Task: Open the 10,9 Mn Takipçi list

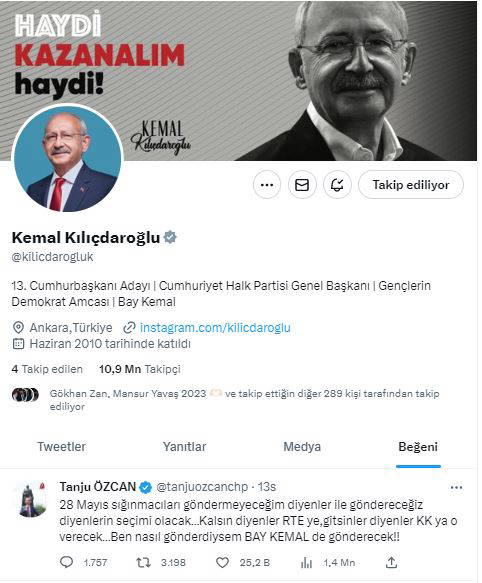Action: tap(139, 369)
